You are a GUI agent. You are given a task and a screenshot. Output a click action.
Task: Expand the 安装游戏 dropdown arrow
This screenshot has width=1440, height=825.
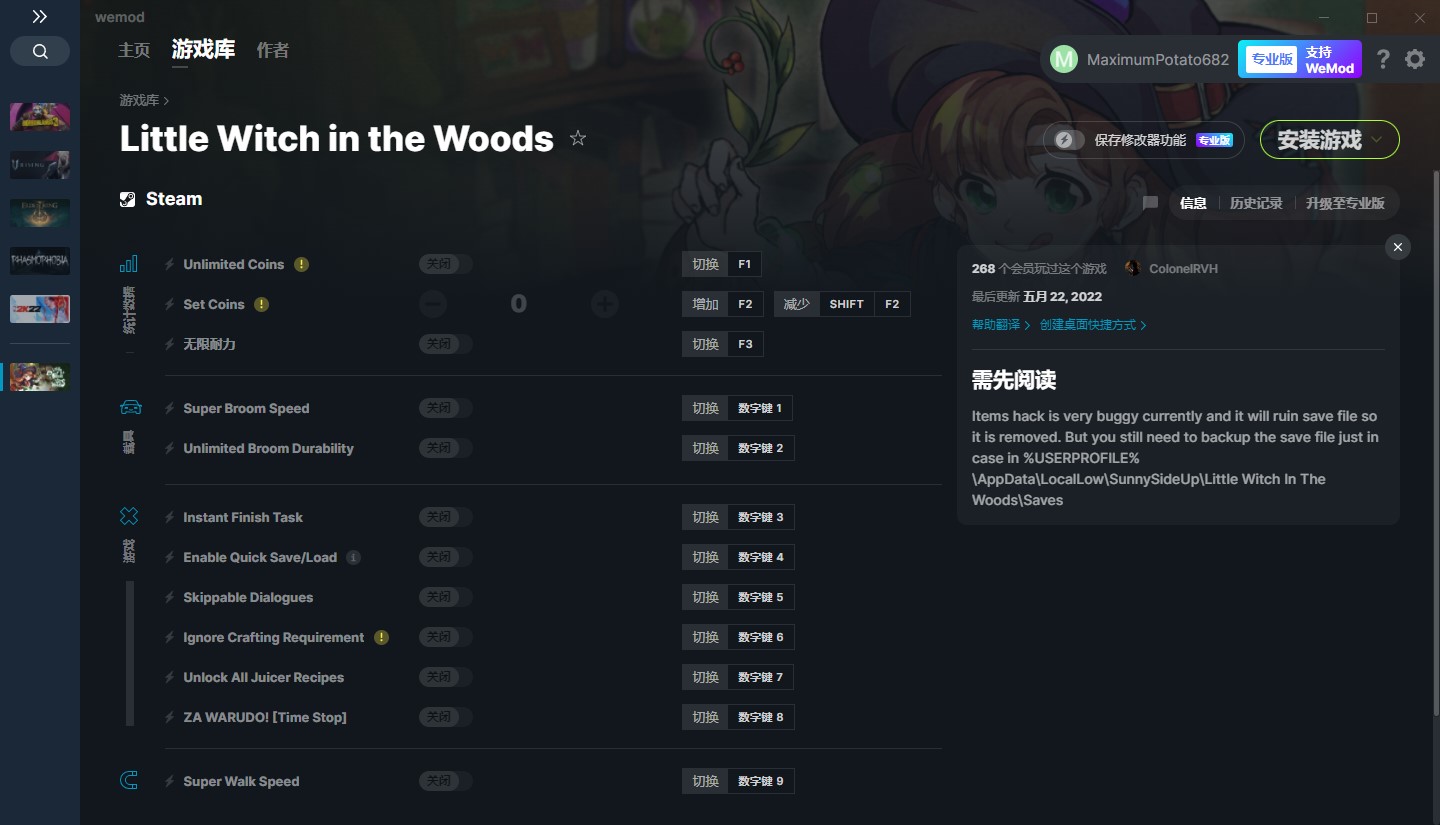(x=1377, y=140)
